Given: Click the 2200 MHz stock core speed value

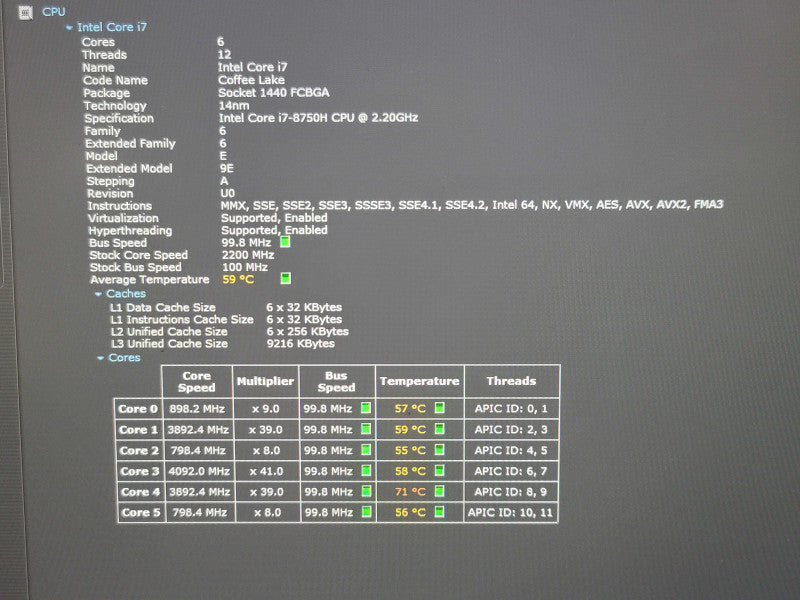Looking at the screenshot, I should [x=248, y=255].
